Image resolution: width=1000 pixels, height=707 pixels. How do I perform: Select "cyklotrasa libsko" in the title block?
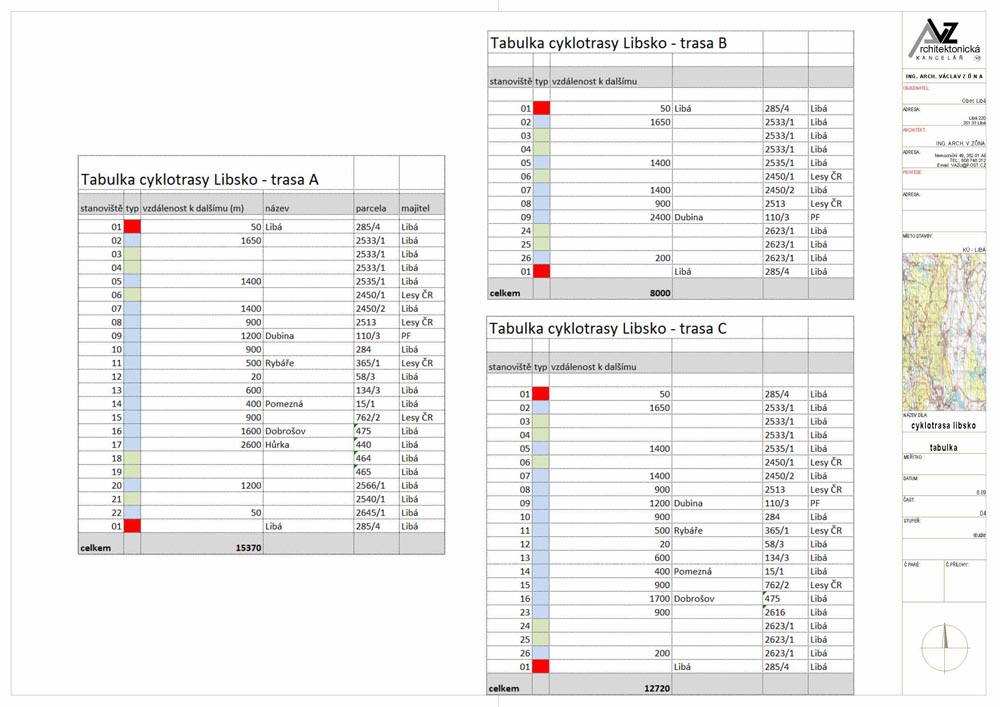[943, 426]
